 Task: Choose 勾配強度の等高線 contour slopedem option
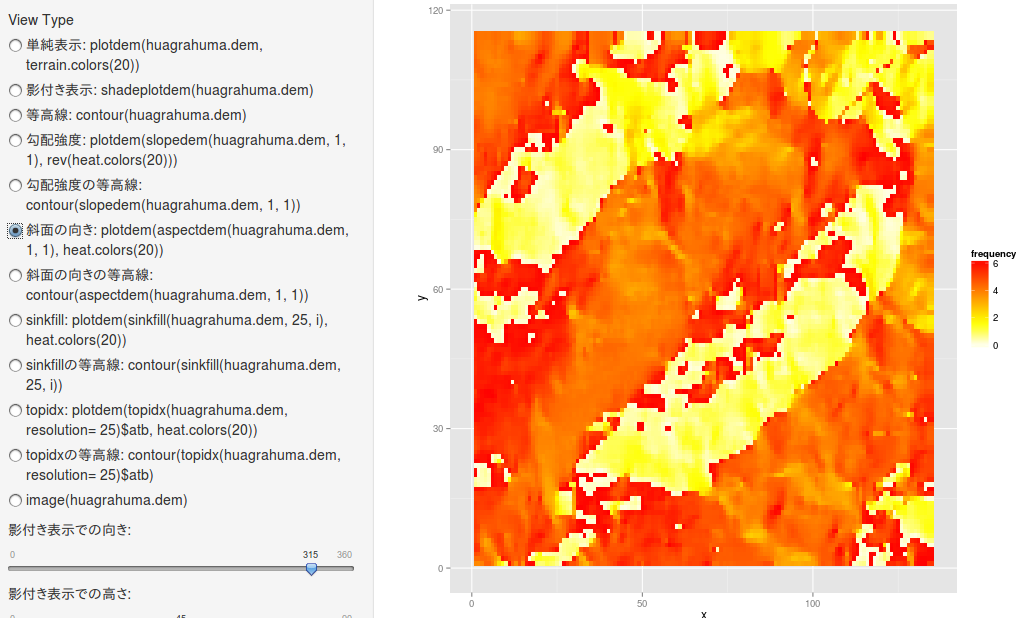click(15, 185)
